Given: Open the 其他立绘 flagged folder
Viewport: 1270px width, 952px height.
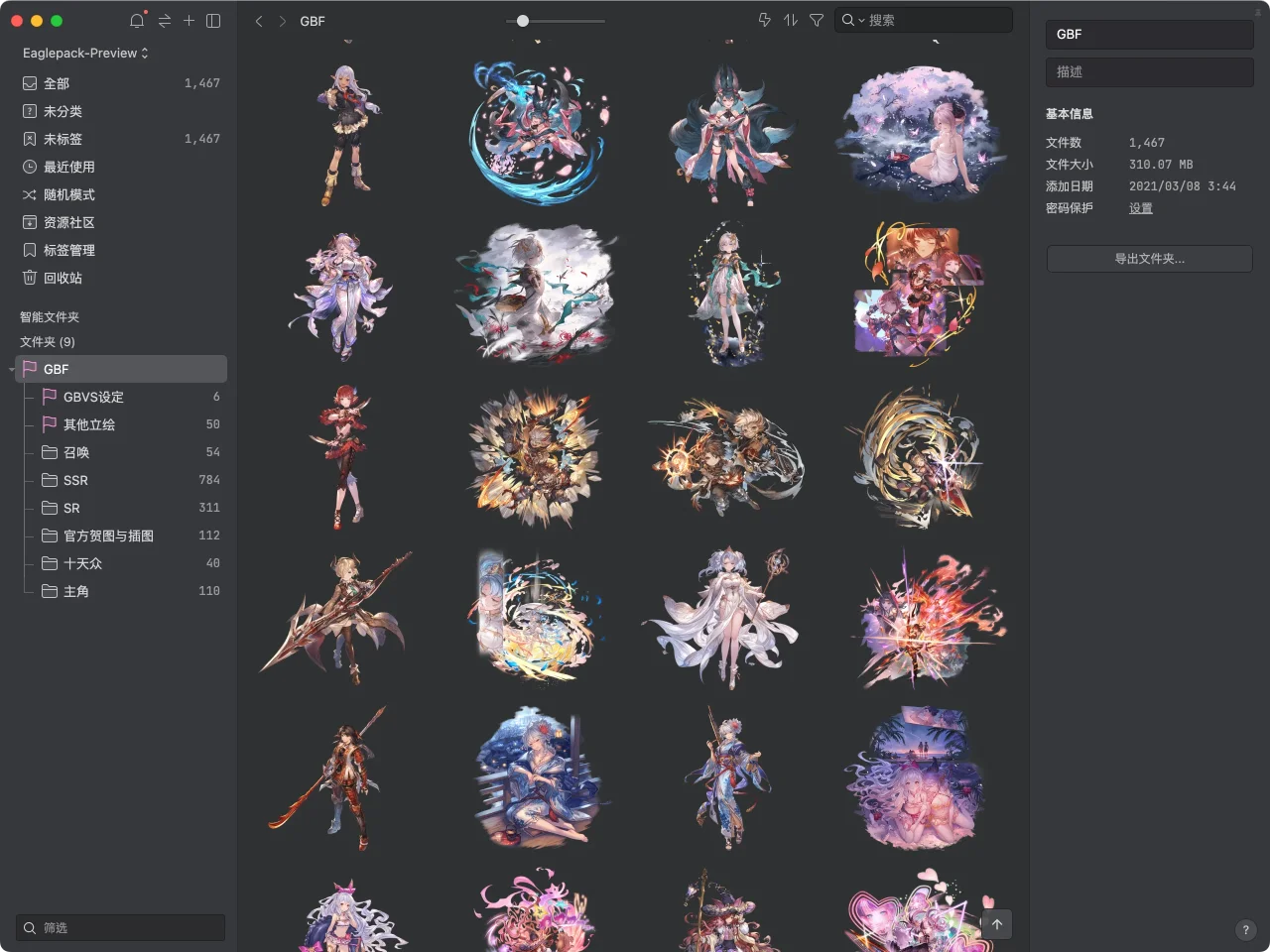Looking at the screenshot, I should pos(121,424).
